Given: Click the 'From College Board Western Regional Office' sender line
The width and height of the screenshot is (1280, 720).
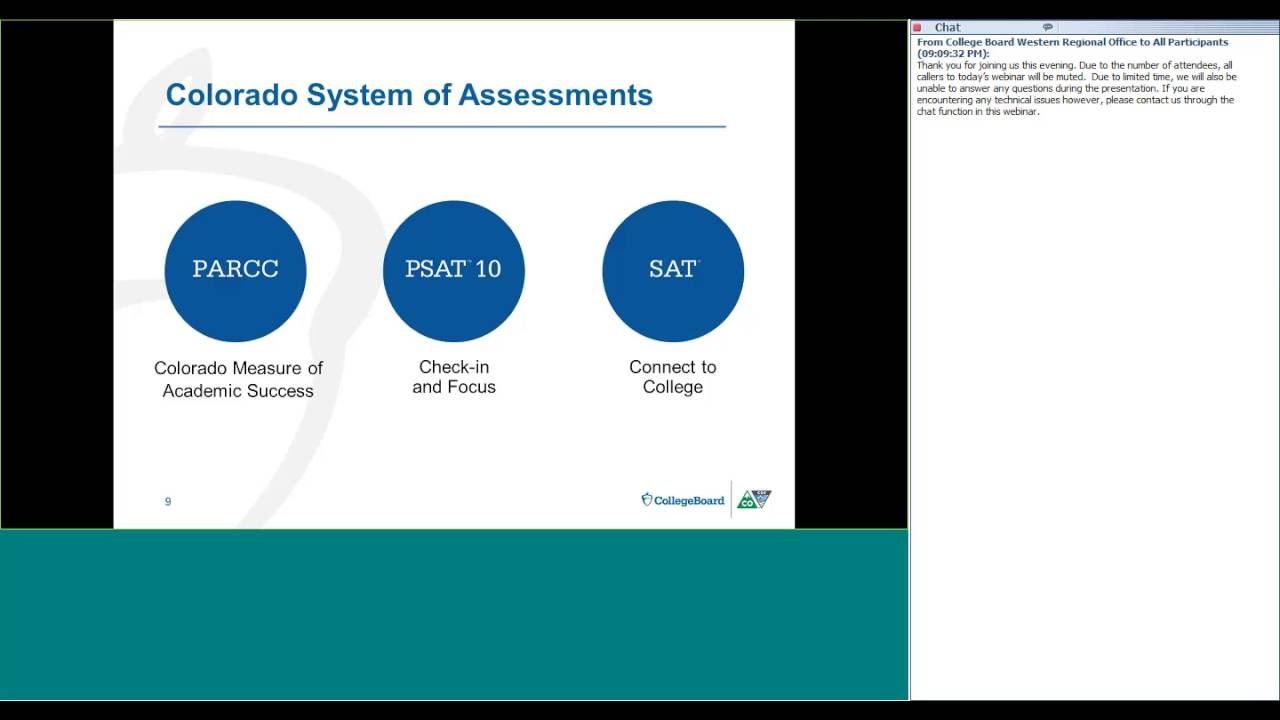Looking at the screenshot, I should (1073, 43).
